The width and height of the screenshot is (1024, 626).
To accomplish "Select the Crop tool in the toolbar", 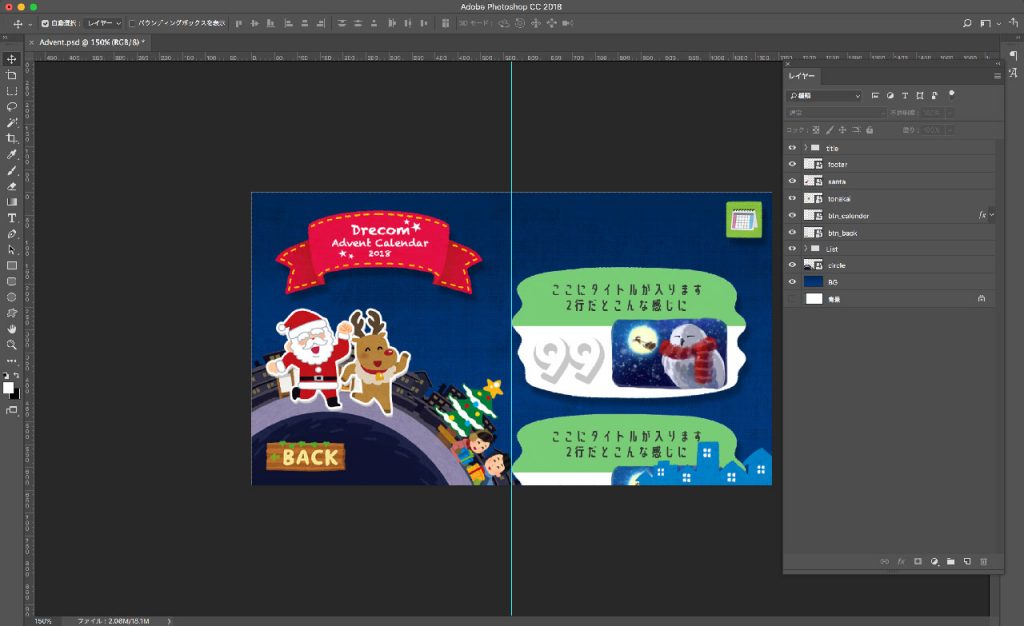I will coord(12,138).
